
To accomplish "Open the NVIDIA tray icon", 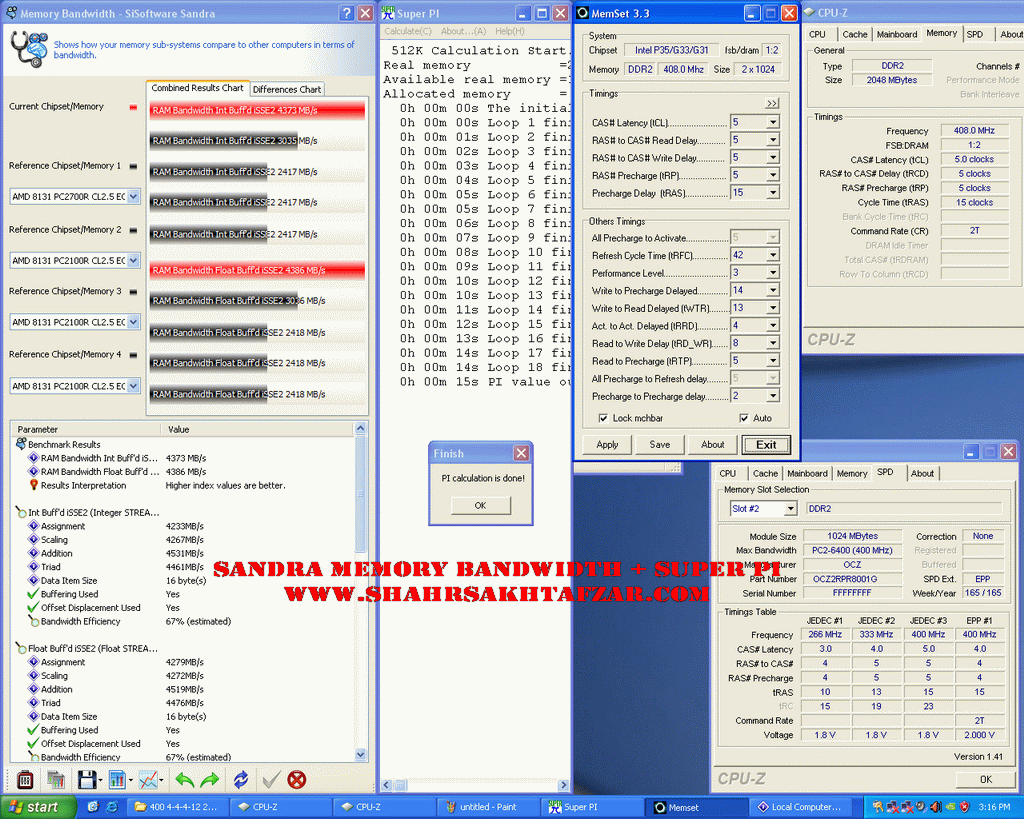I will 950,807.
